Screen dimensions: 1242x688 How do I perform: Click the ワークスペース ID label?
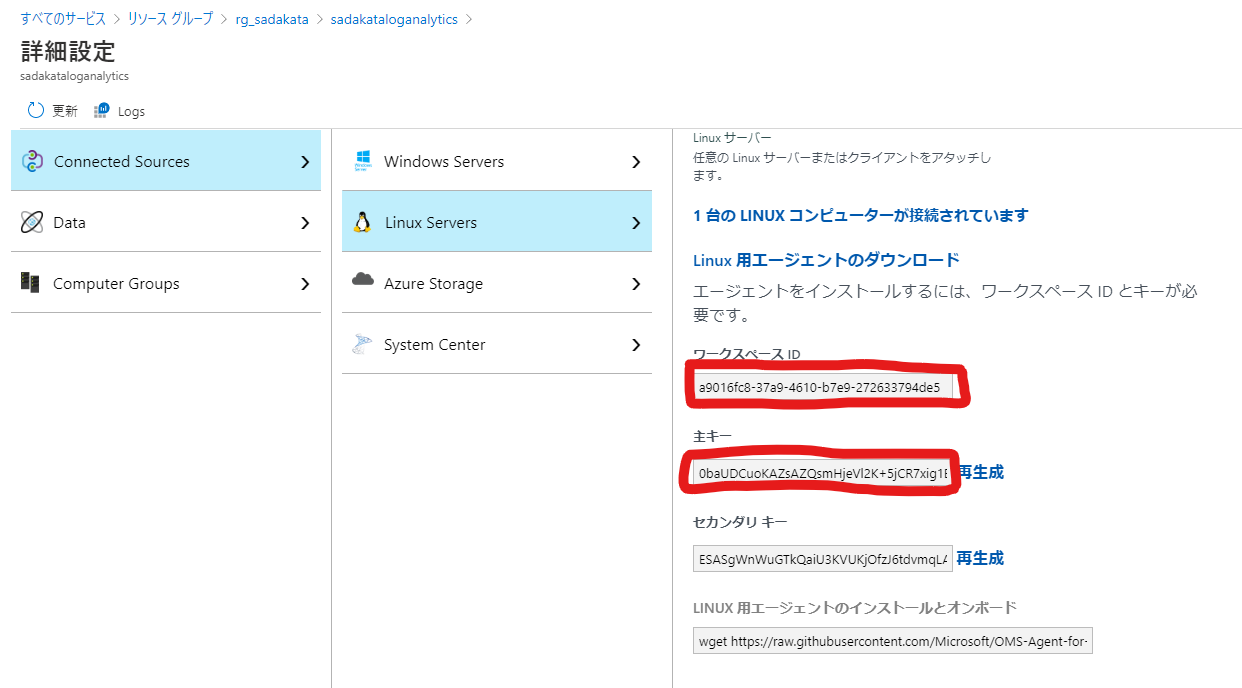pyautogui.click(x=746, y=354)
